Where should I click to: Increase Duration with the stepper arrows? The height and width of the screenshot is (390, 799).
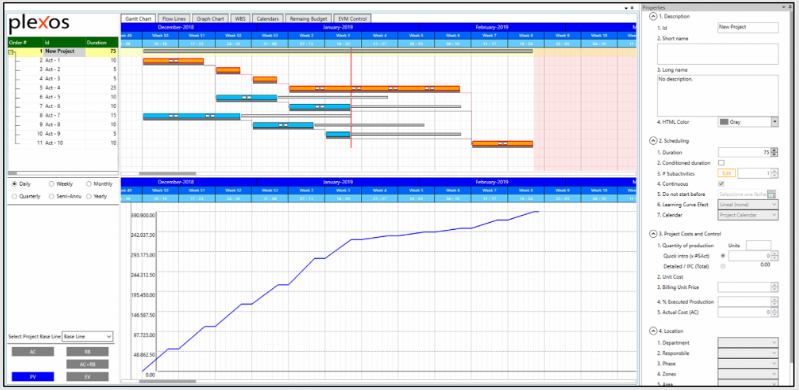[x=775, y=150]
